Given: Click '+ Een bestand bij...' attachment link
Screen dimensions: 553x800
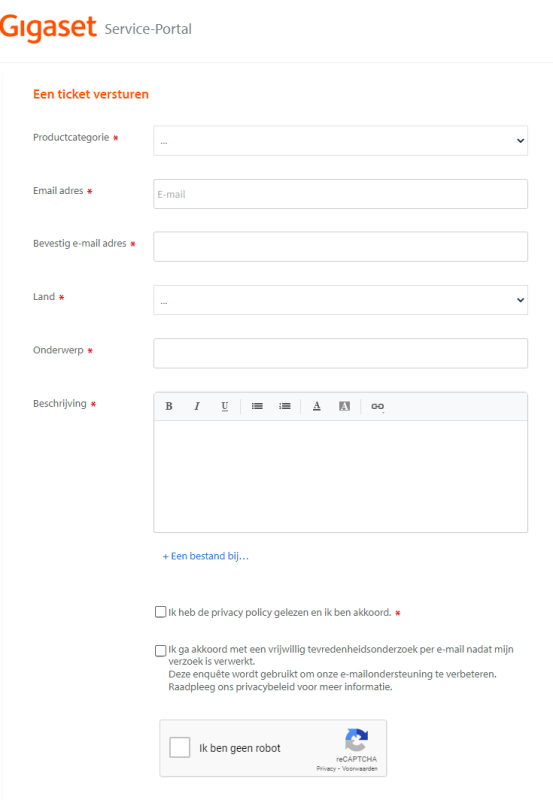Looking at the screenshot, I should pyautogui.click(x=206, y=556).
